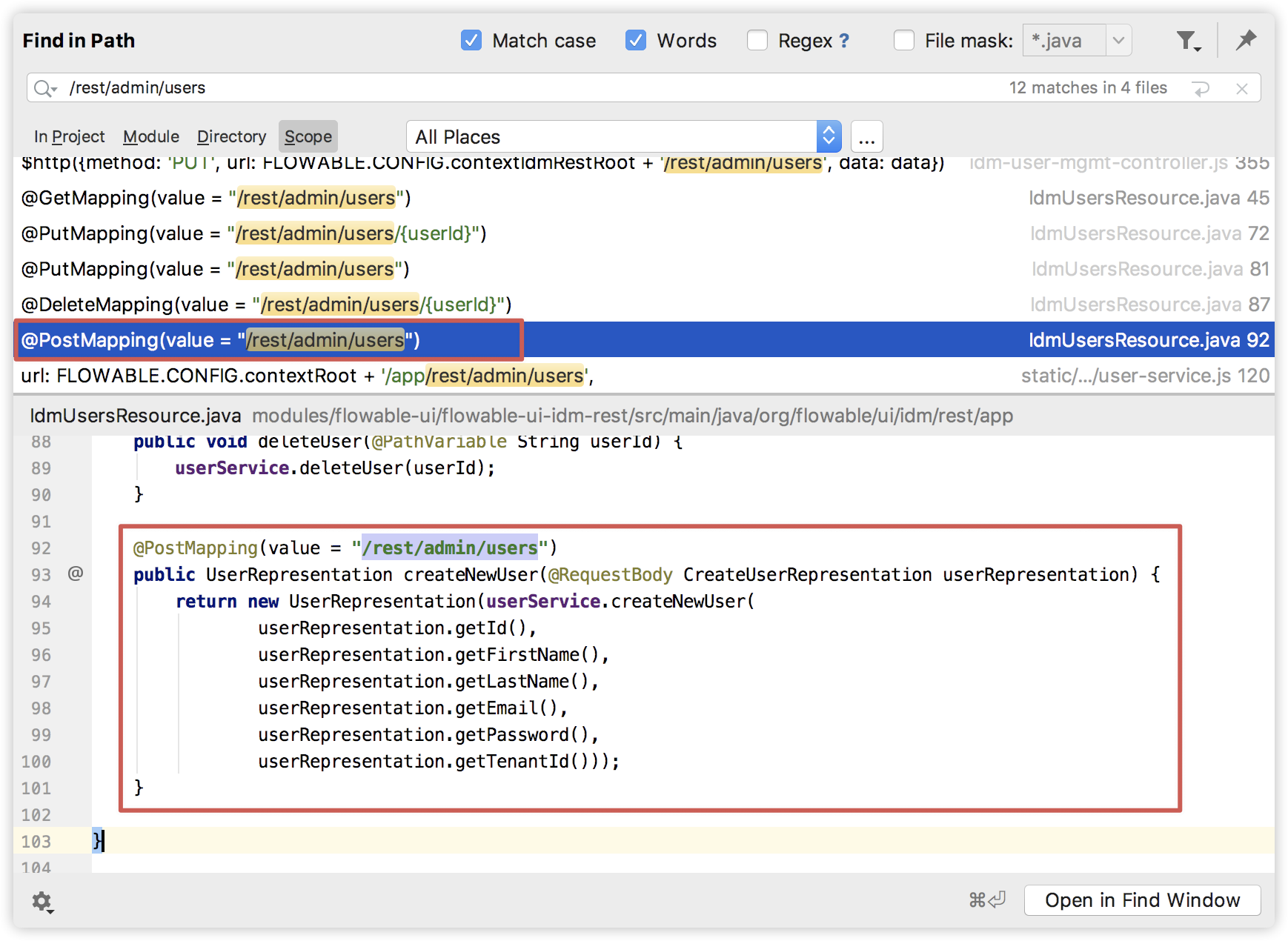
Task: Enable the Regex checkbox
Action: tap(757, 40)
